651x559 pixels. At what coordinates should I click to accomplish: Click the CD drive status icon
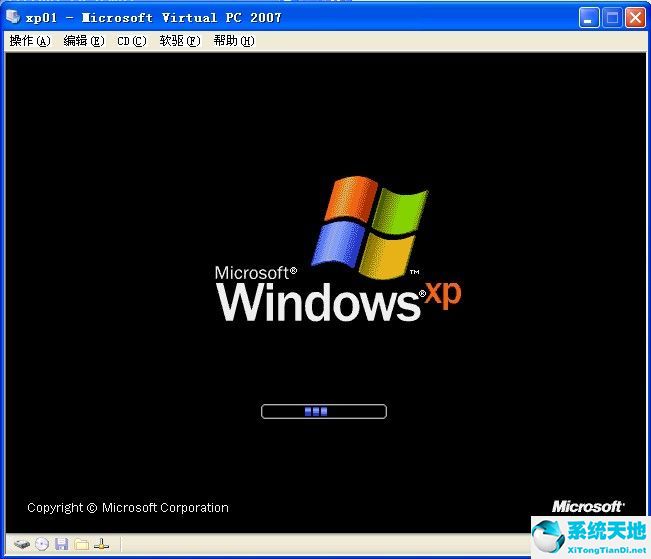tap(42, 544)
